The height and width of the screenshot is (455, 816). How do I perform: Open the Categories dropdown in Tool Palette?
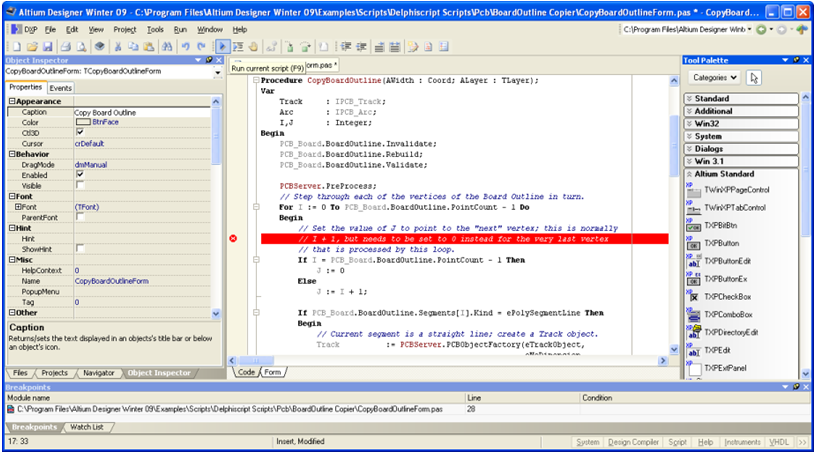715,78
